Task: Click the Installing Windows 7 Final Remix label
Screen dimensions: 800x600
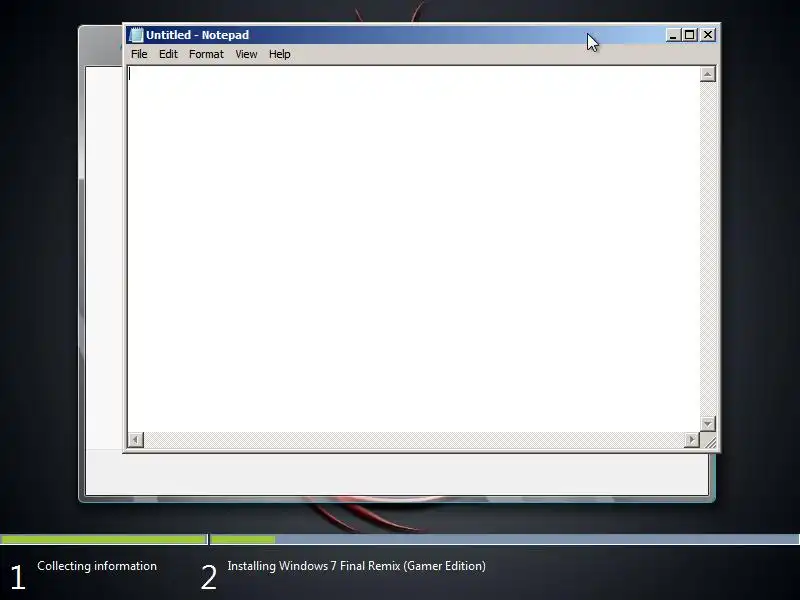Action: tap(356, 566)
